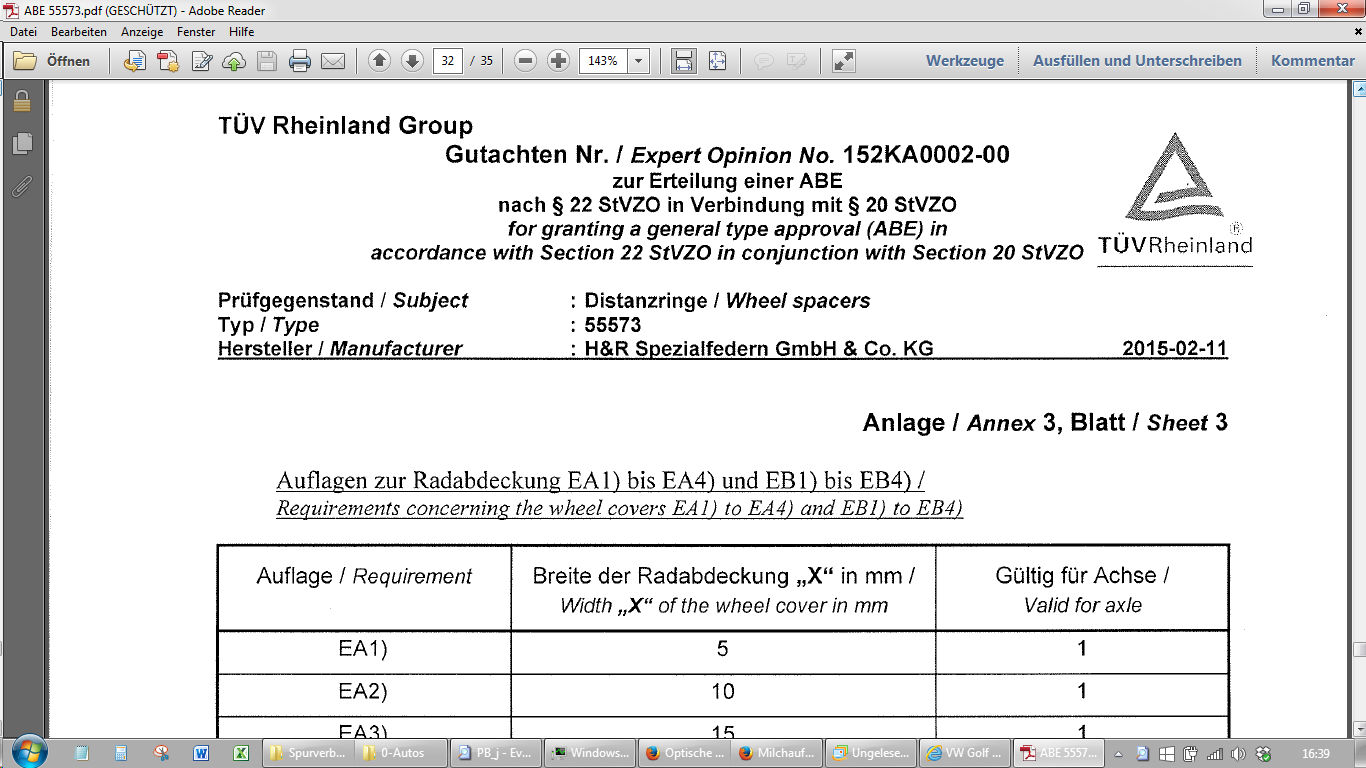Open page thumbnails panel in sidebar
The image size is (1366, 768).
(x=22, y=144)
